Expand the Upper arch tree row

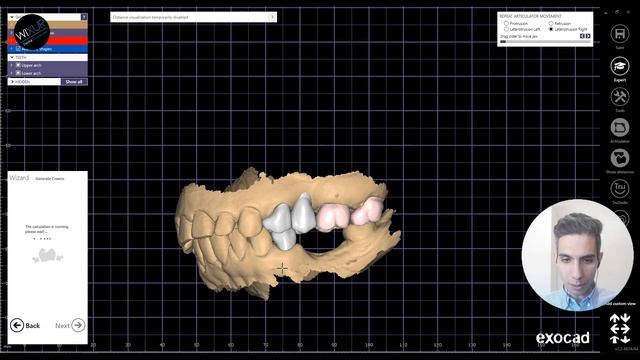click(11, 65)
